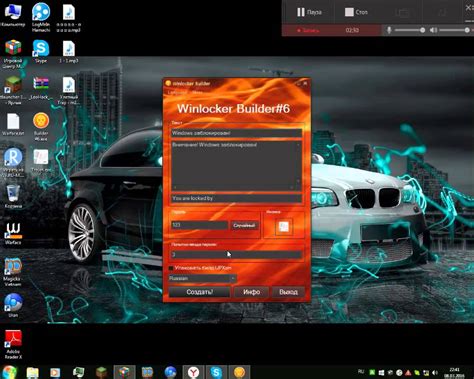Stop the screen recording (Стоп)
Screen dimensions: 474x379
pyautogui.click(x=356, y=12)
